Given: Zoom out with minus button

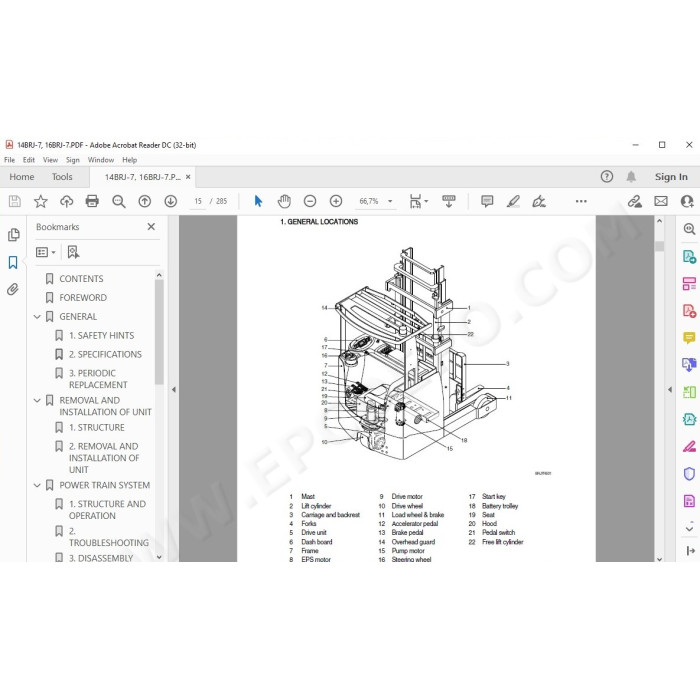Looking at the screenshot, I should pos(310,201).
